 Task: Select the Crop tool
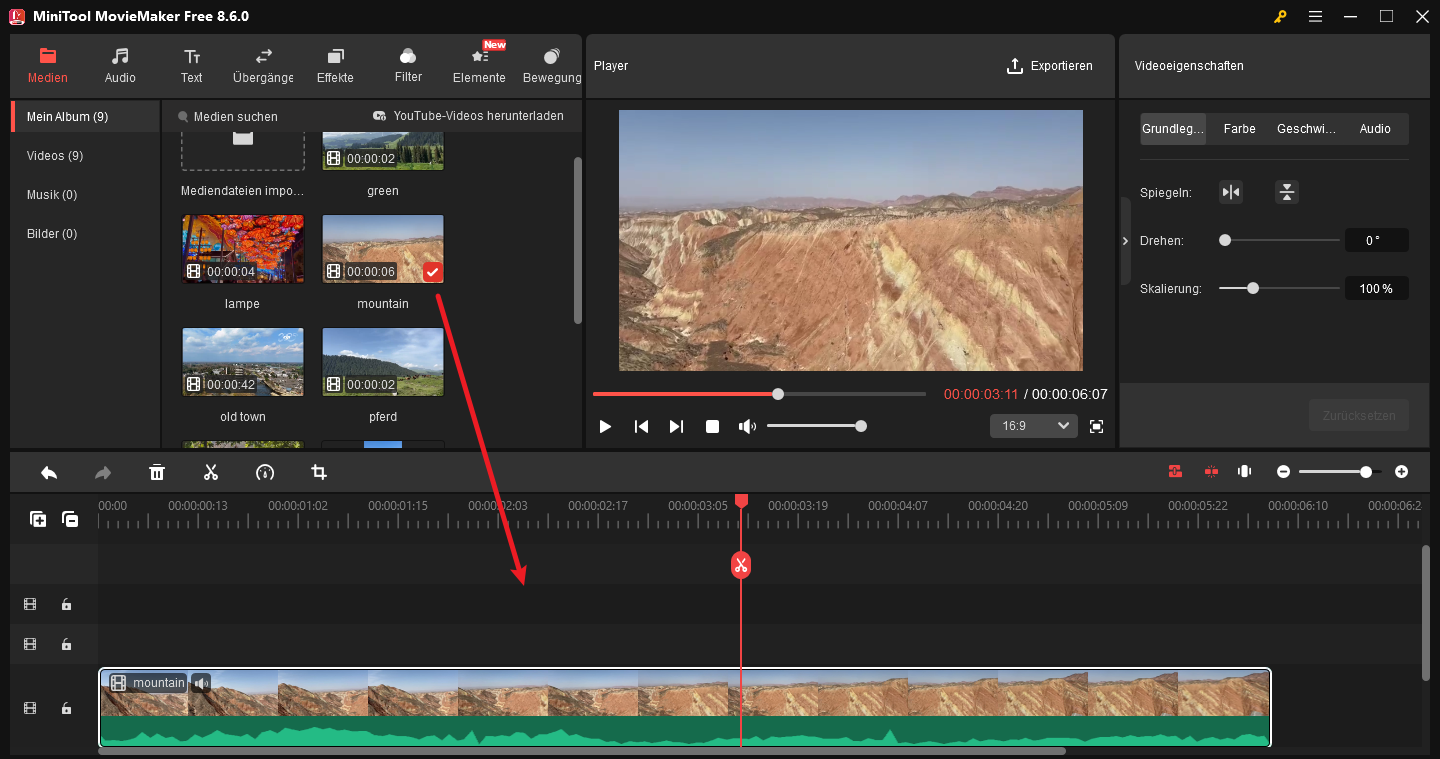(319, 471)
